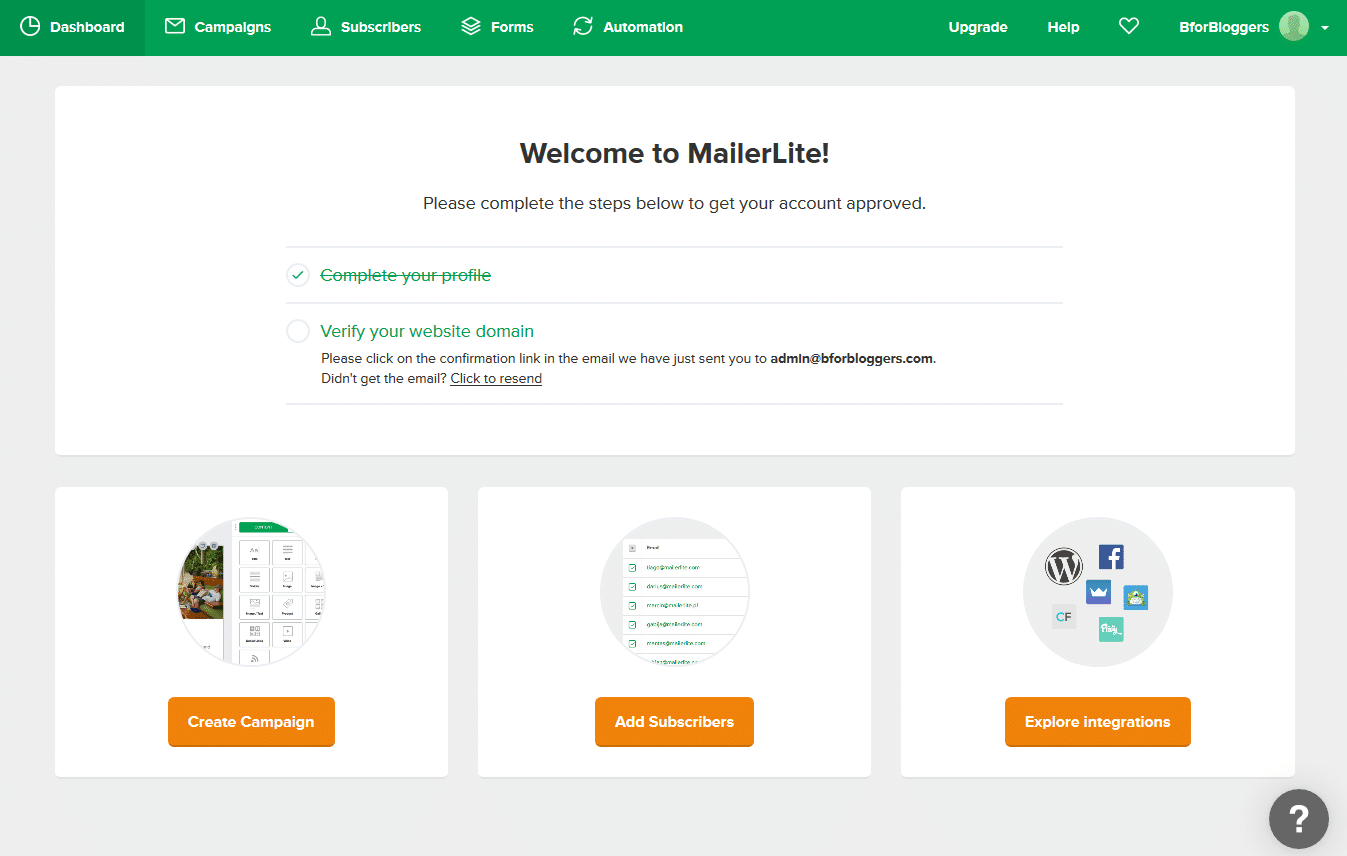Go to the Subscribers tab
The height and width of the screenshot is (856, 1347).
(x=366, y=27)
